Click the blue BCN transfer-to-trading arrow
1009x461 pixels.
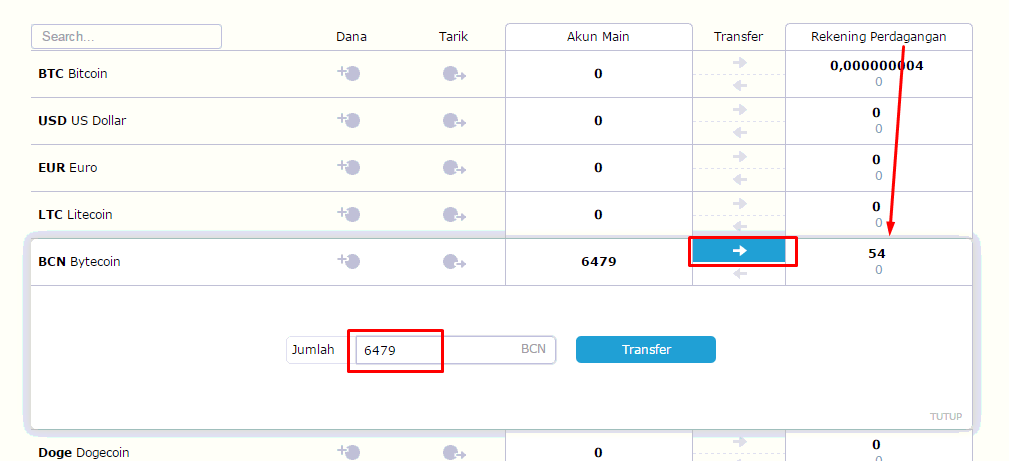pos(739,250)
